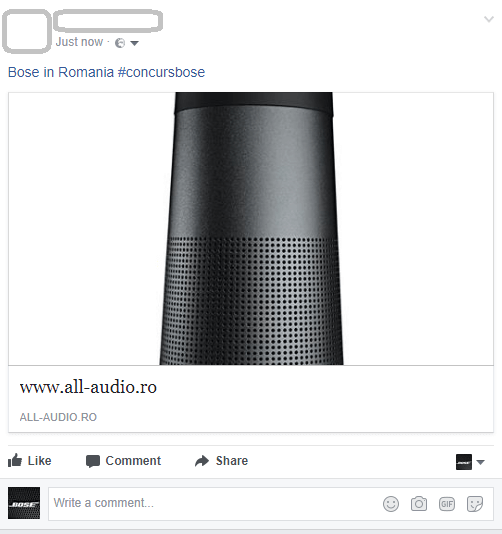
Task: Click the Share text label
Action: [232, 461]
